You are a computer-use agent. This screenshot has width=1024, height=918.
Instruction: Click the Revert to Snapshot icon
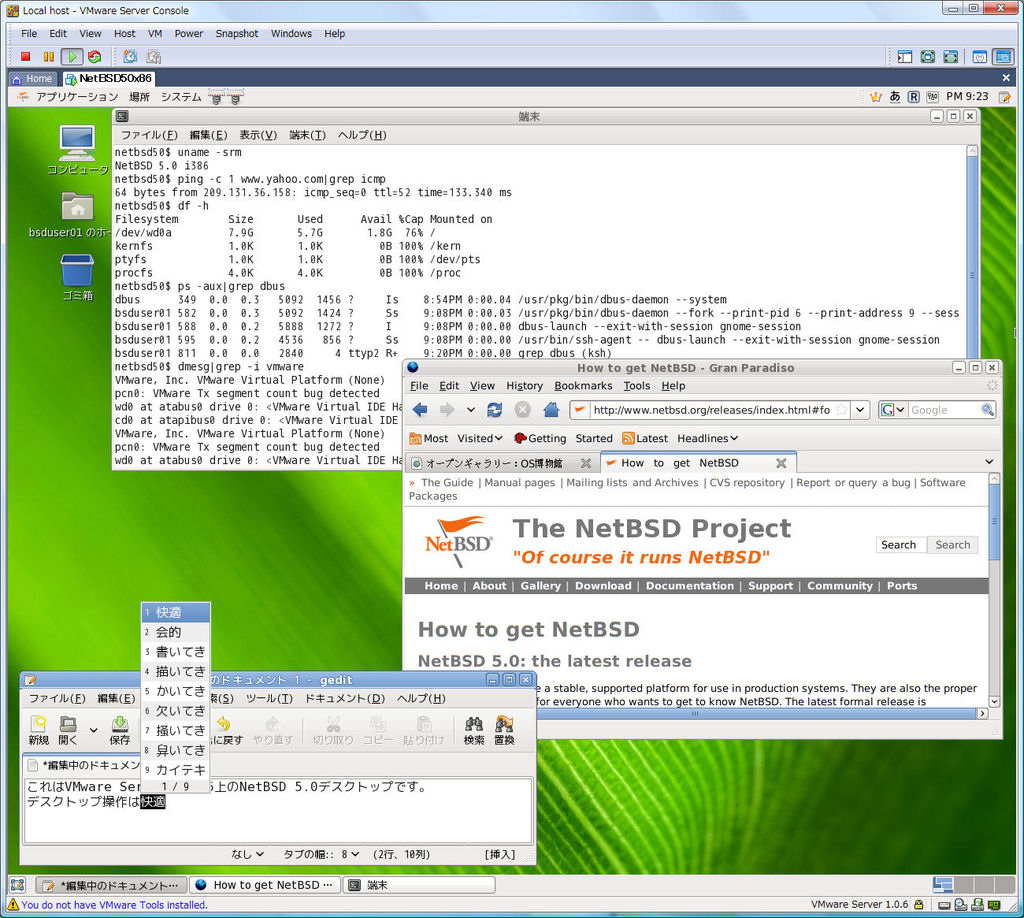(x=153, y=57)
